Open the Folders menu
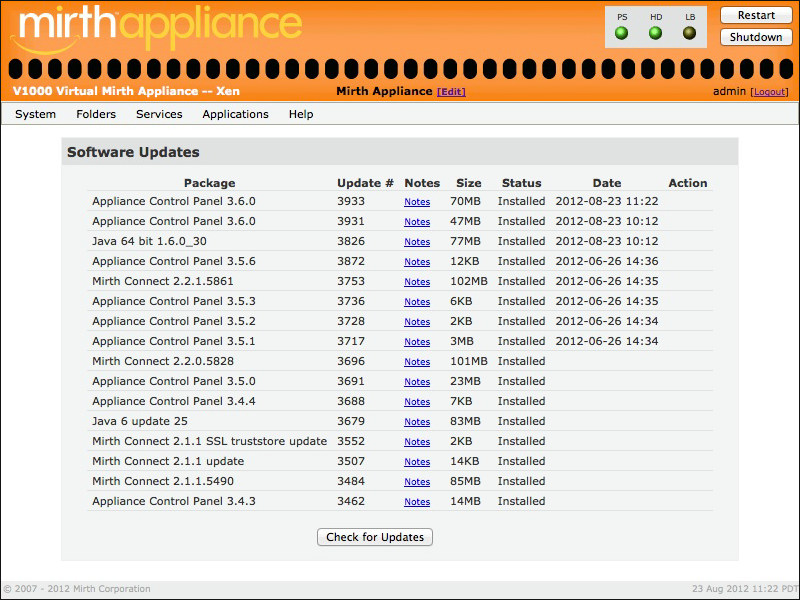This screenshot has height=600, width=800. [x=96, y=114]
